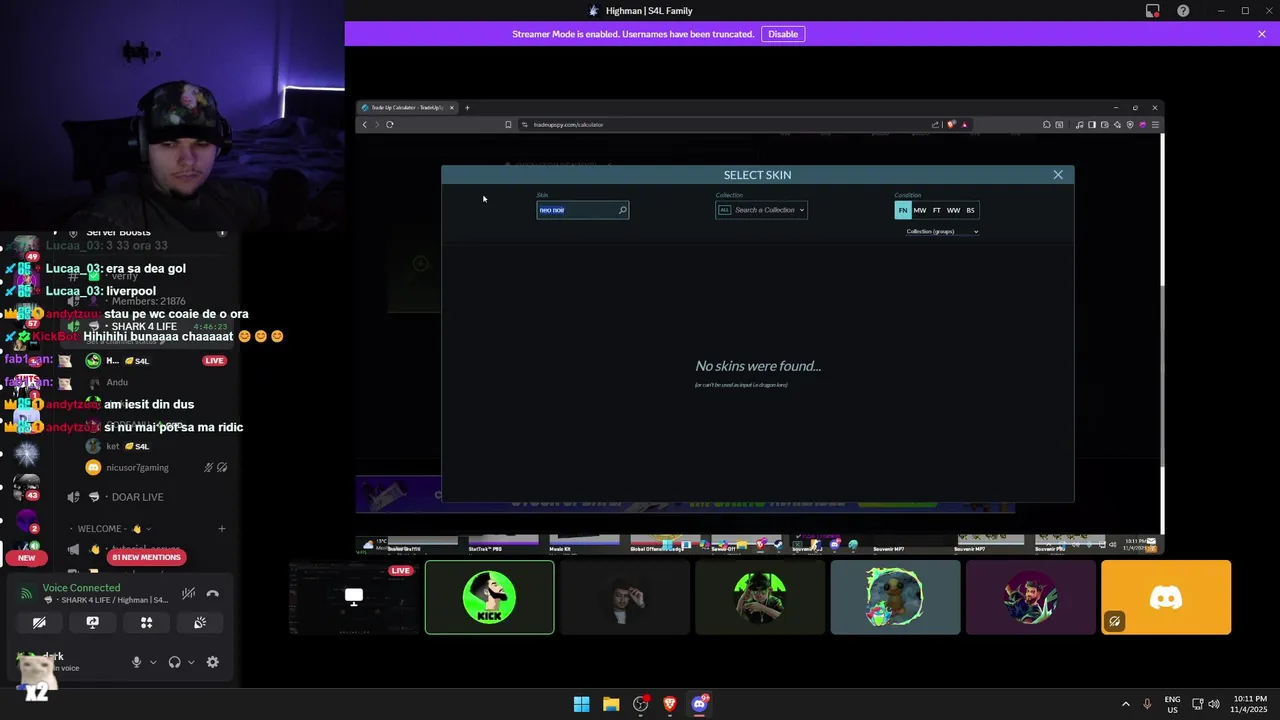The height and width of the screenshot is (720, 1280).
Task: Show hidden system tray icons
Action: (x=1125, y=704)
